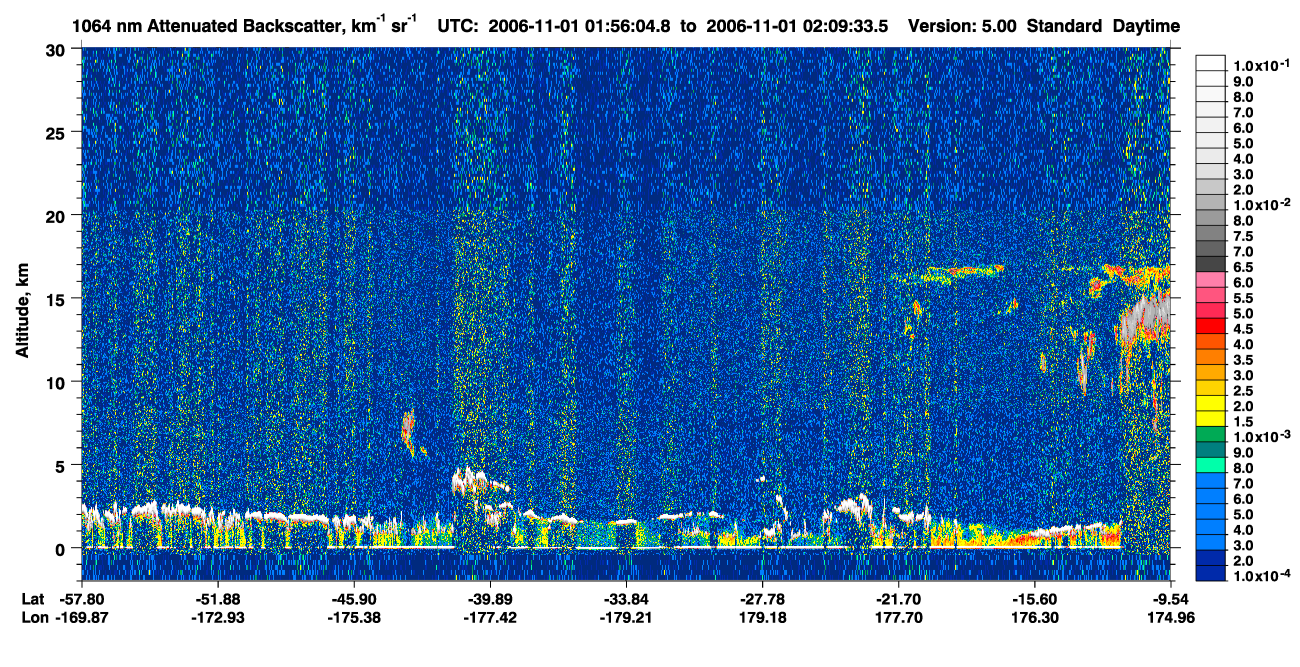Image resolution: width=1300 pixels, height=667 pixels.
Task: Click the isolated red cloud feature near 7 km
Action: [408, 428]
